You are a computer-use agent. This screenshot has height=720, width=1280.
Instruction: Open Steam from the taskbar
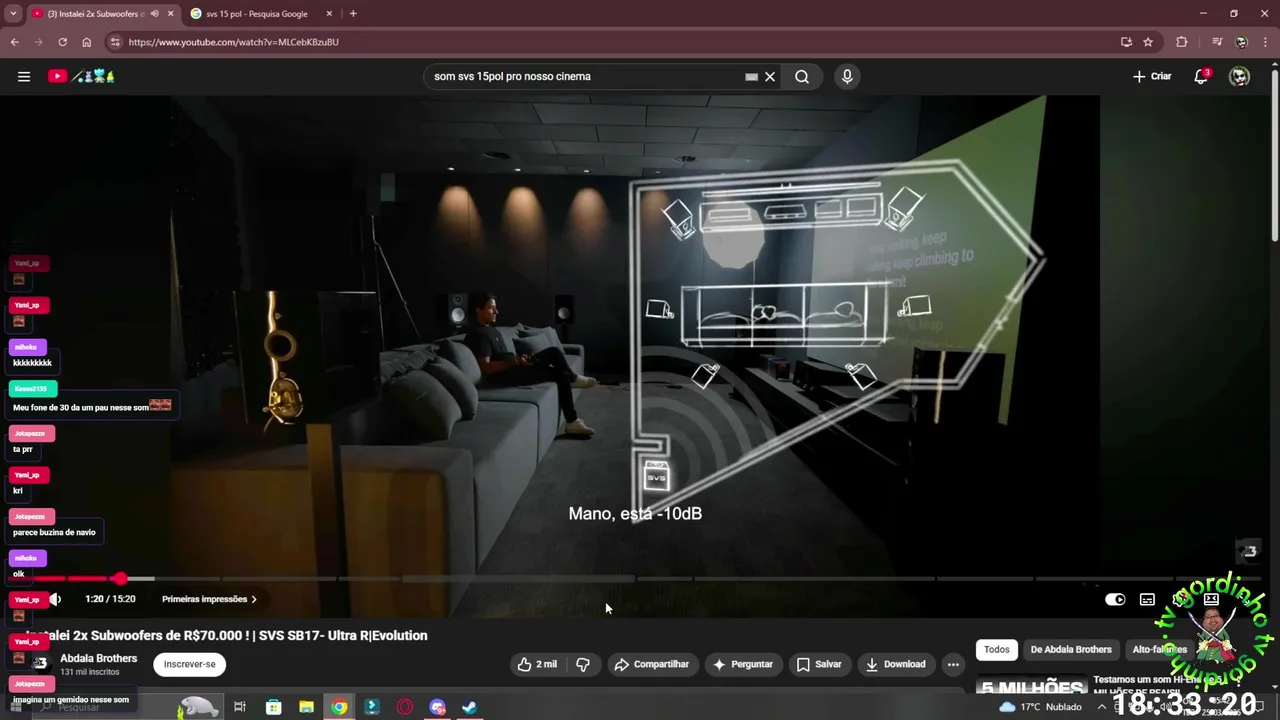(x=469, y=707)
